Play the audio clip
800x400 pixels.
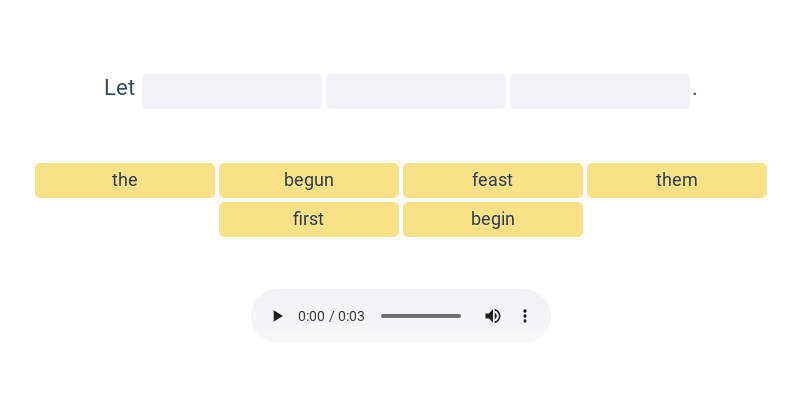278,316
